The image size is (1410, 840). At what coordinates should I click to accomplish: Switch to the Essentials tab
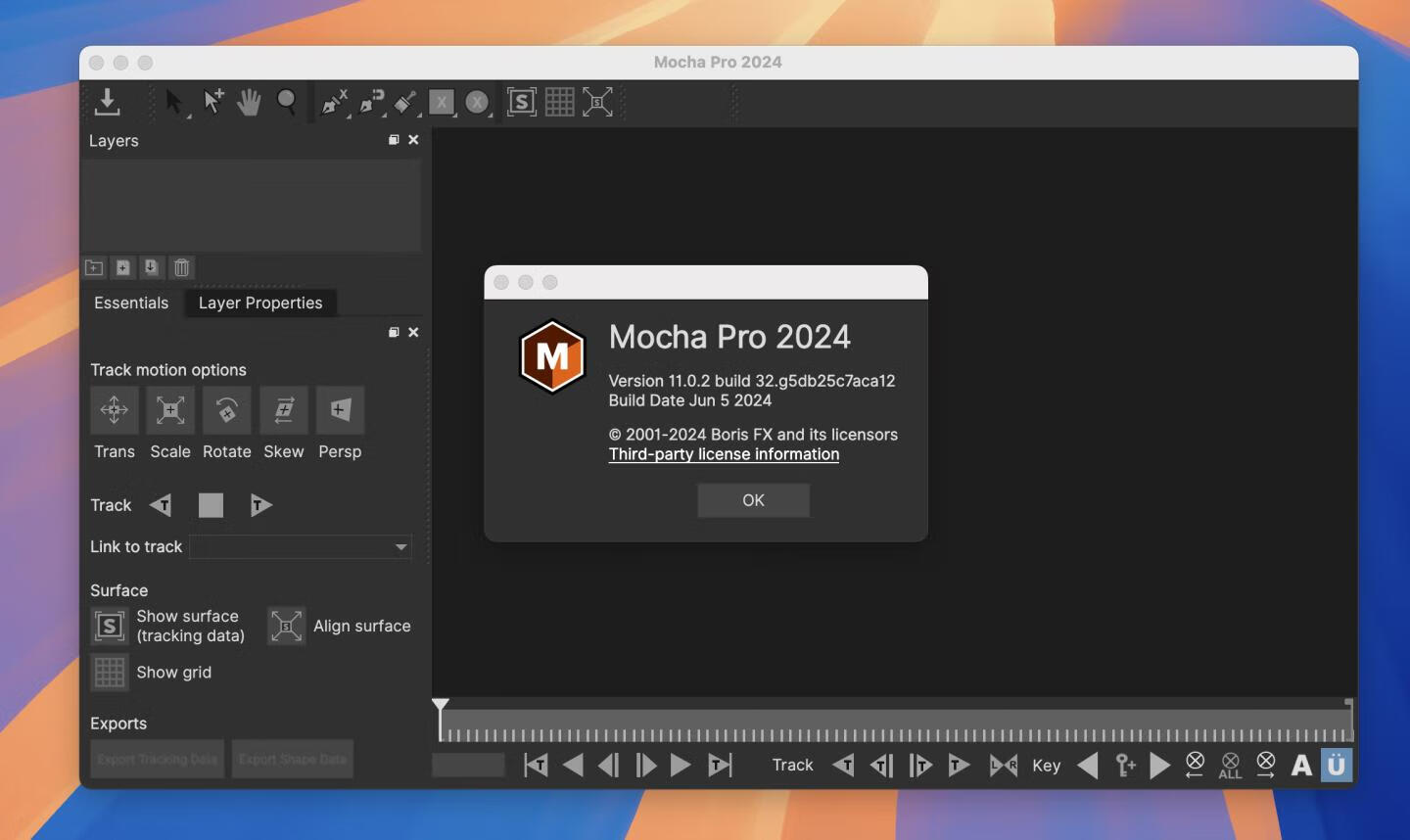click(x=131, y=303)
